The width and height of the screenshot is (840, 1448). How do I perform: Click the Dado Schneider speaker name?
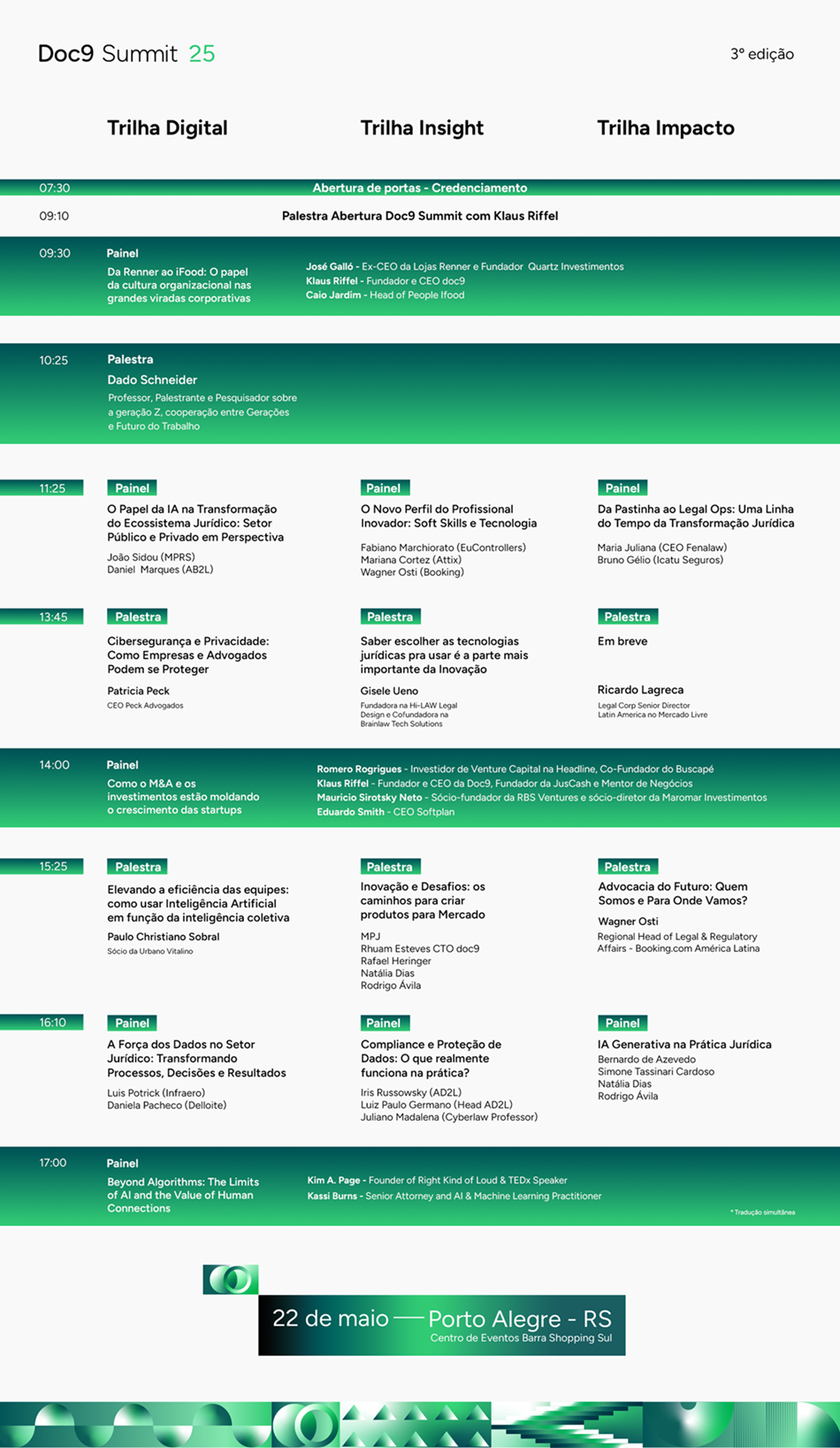tap(152, 379)
